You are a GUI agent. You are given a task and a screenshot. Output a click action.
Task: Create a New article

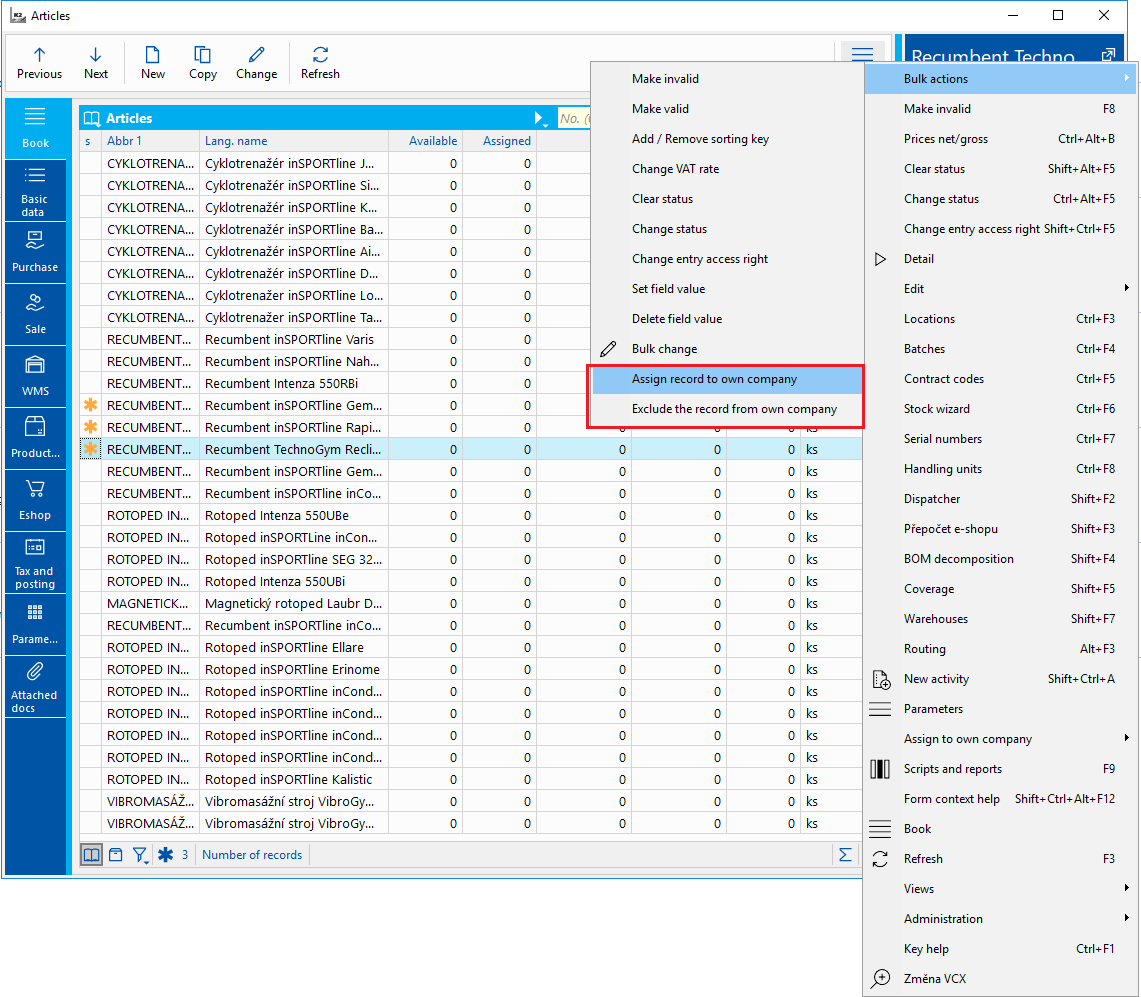point(153,63)
